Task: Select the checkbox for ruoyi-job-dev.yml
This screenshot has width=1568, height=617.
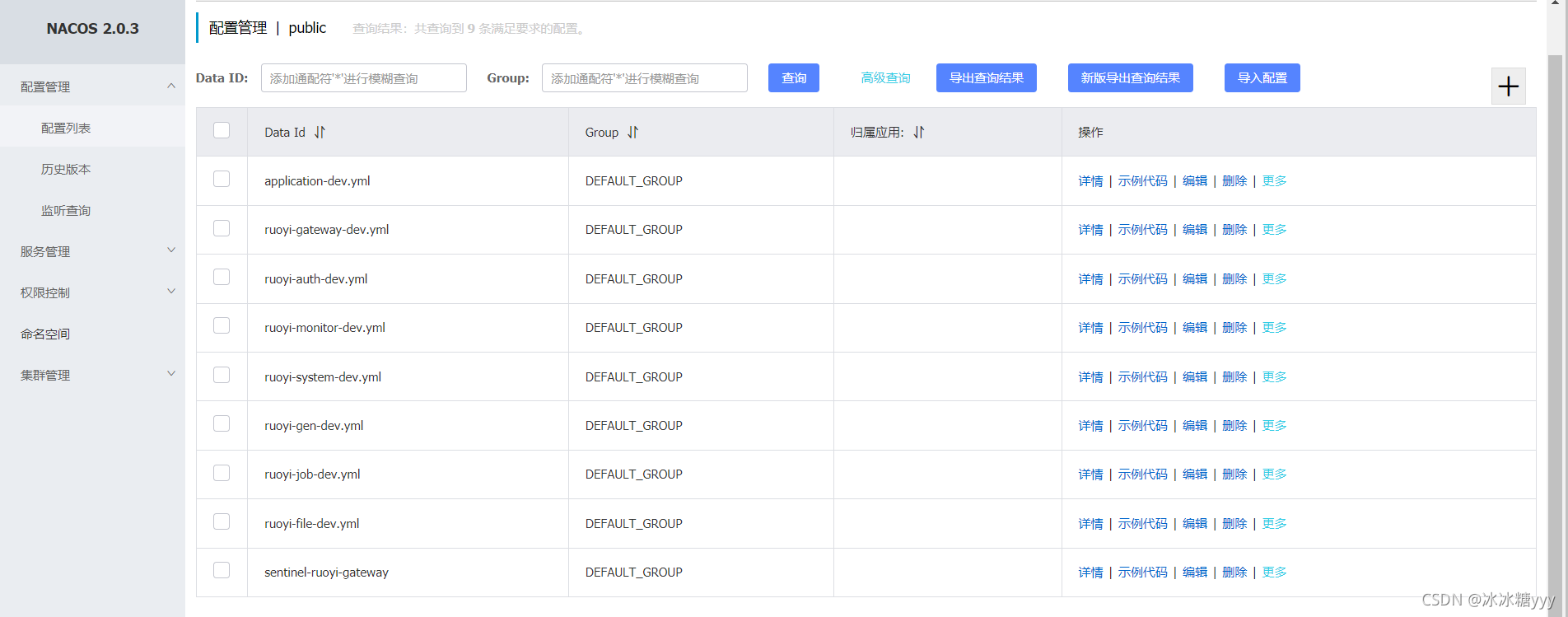Action: click(x=222, y=473)
